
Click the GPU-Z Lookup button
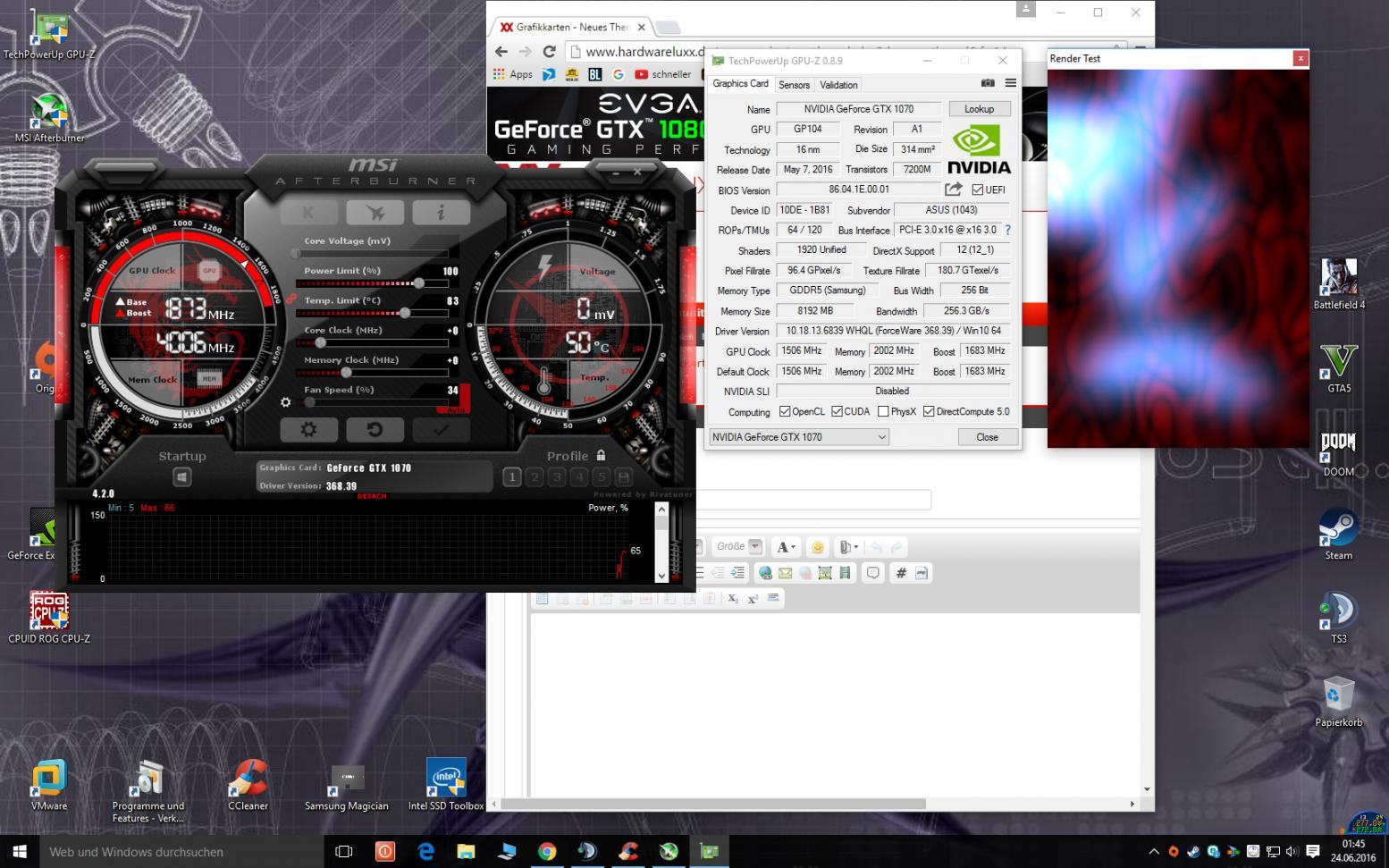pyautogui.click(x=979, y=109)
